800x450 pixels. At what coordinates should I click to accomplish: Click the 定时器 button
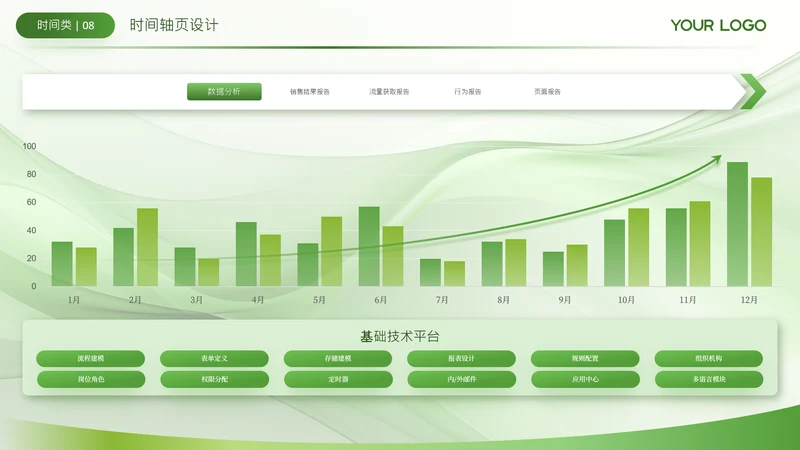(x=338, y=380)
